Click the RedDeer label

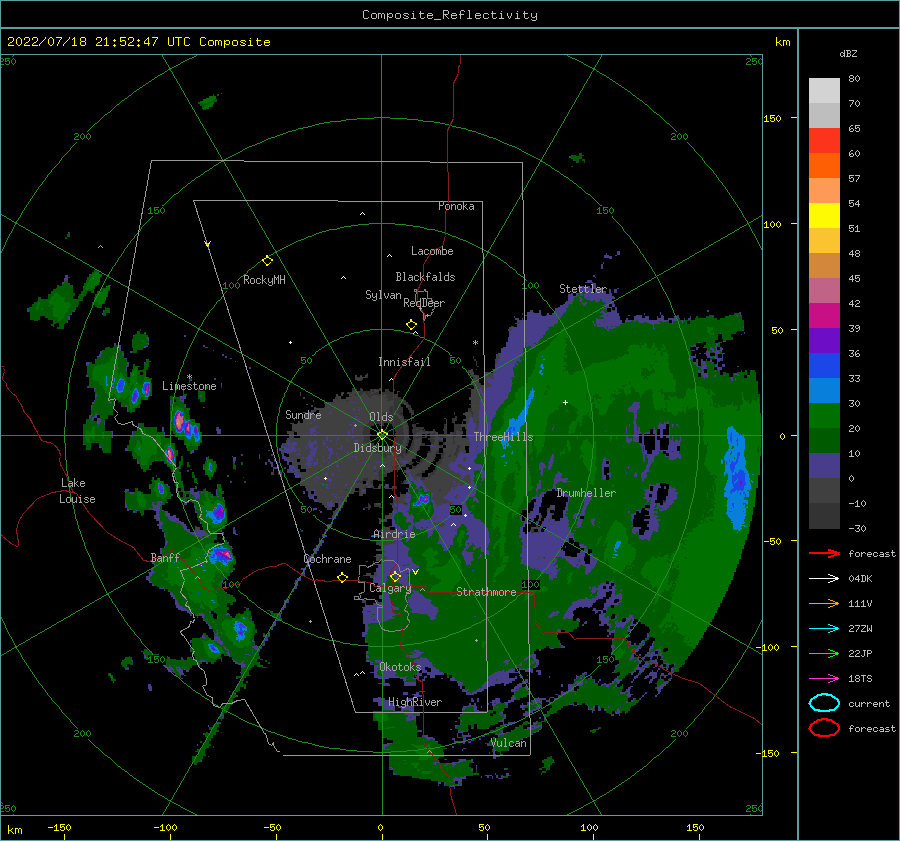tap(424, 303)
